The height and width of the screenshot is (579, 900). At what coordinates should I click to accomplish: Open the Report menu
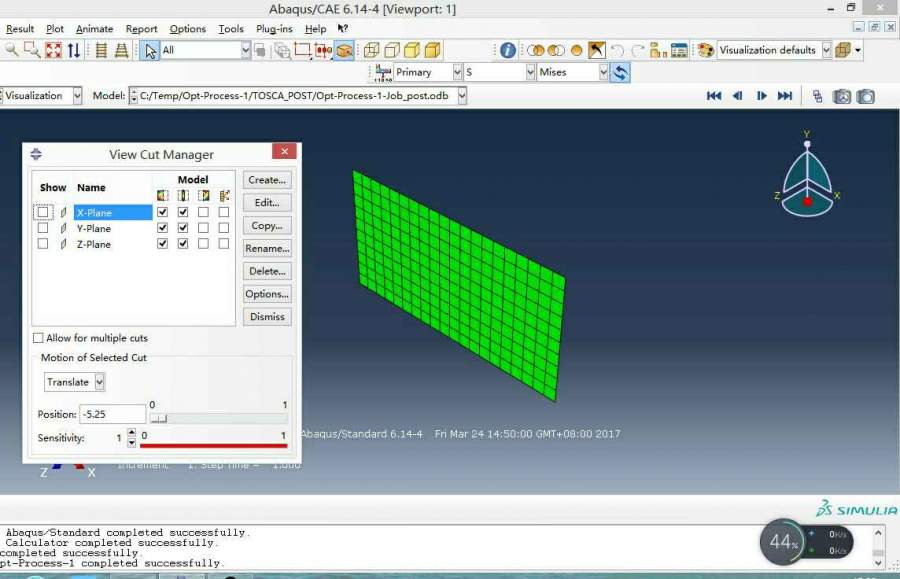point(141,29)
